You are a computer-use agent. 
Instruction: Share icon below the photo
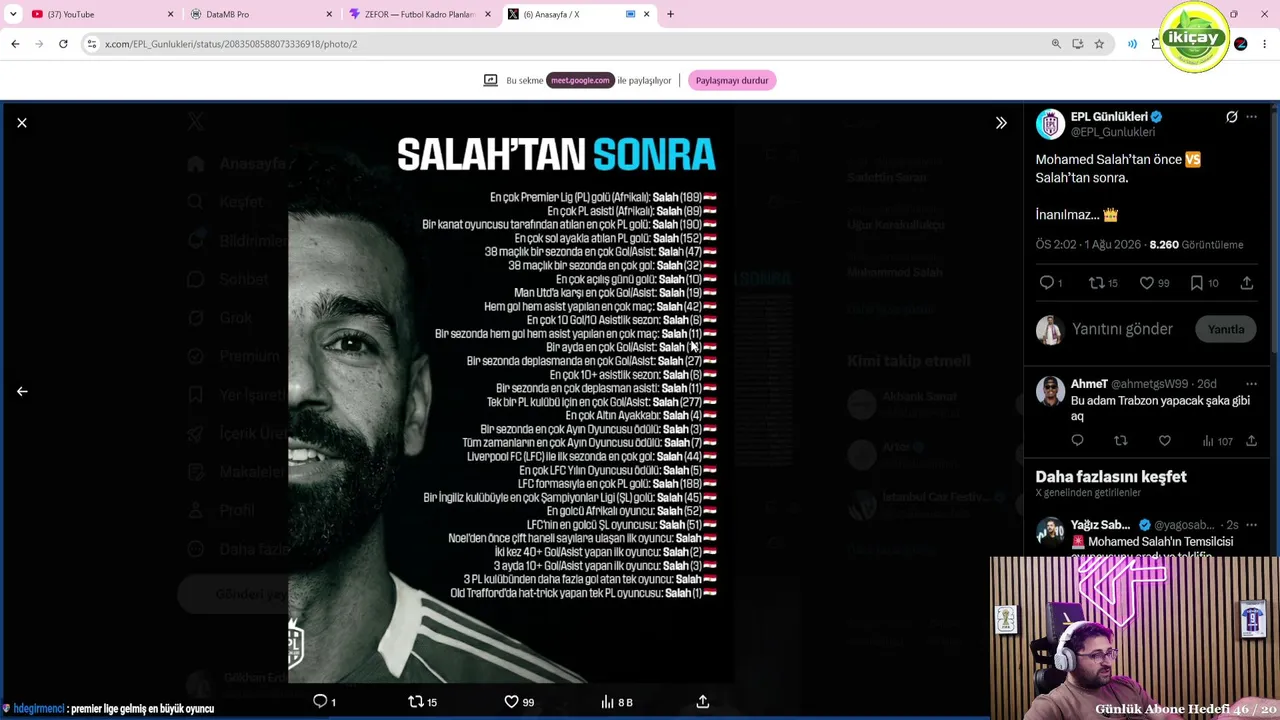(703, 702)
